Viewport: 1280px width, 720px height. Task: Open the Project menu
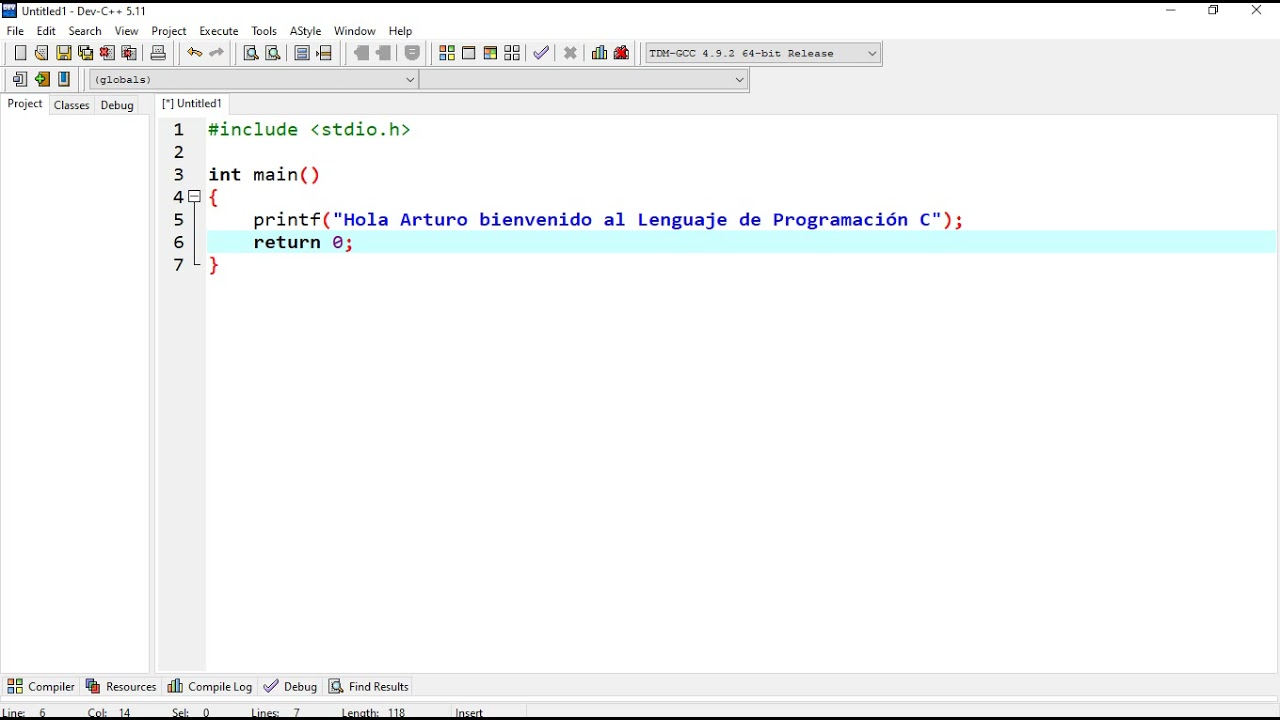[x=169, y=31]
